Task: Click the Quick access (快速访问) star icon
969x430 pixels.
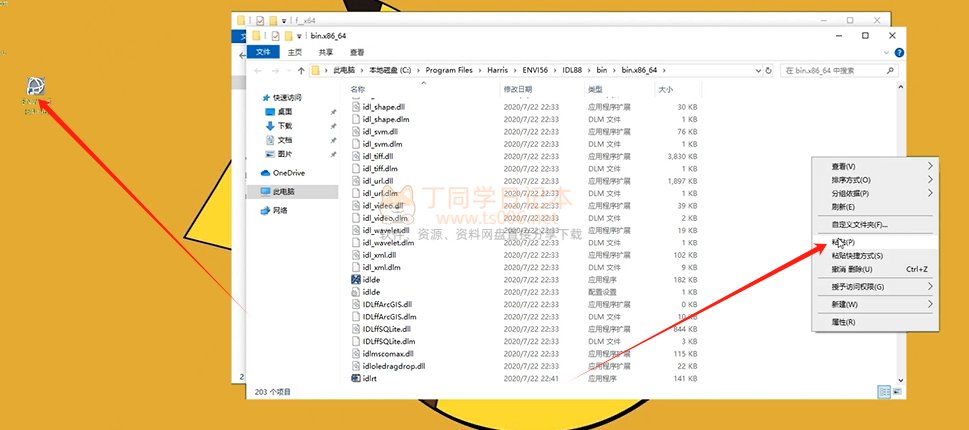Action: click(x=266, y=98)
